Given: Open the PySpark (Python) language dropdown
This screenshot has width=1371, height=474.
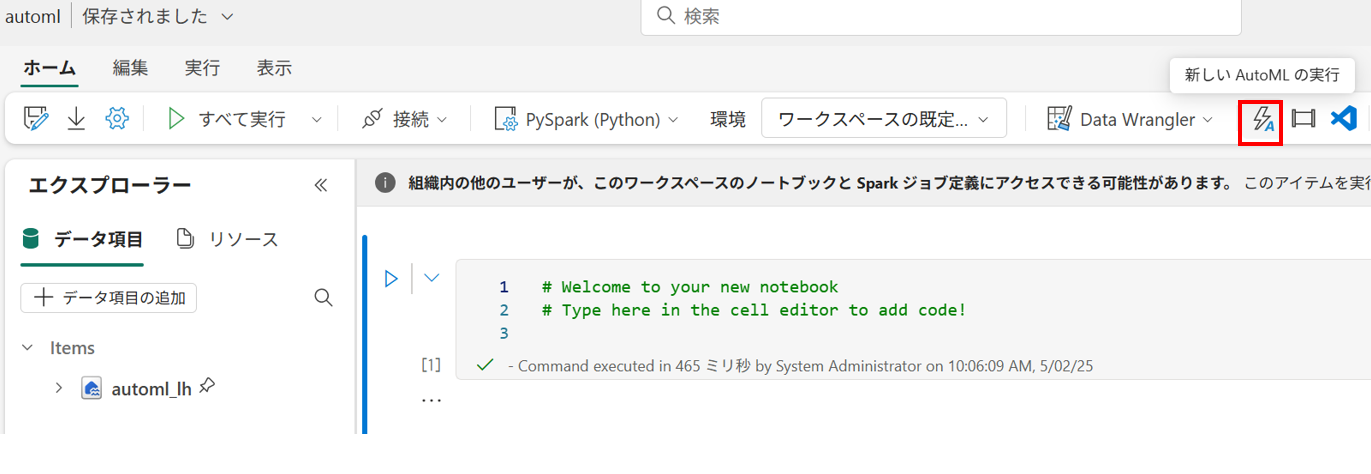Looking at the screenshot, I should pyautogui.click(x=587, y=119).
